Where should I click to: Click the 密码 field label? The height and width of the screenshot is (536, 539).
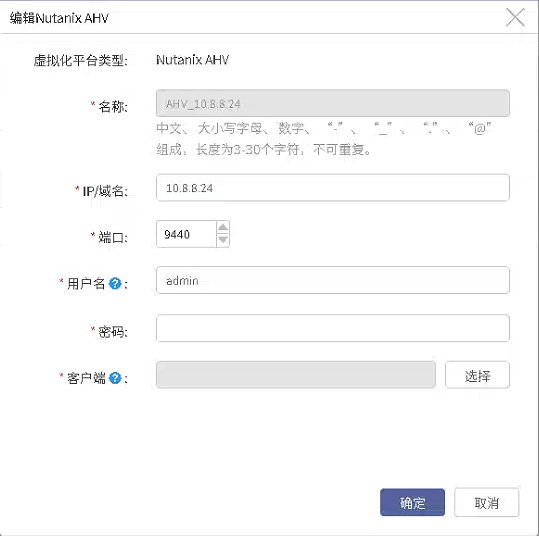(x=109, y=331)
